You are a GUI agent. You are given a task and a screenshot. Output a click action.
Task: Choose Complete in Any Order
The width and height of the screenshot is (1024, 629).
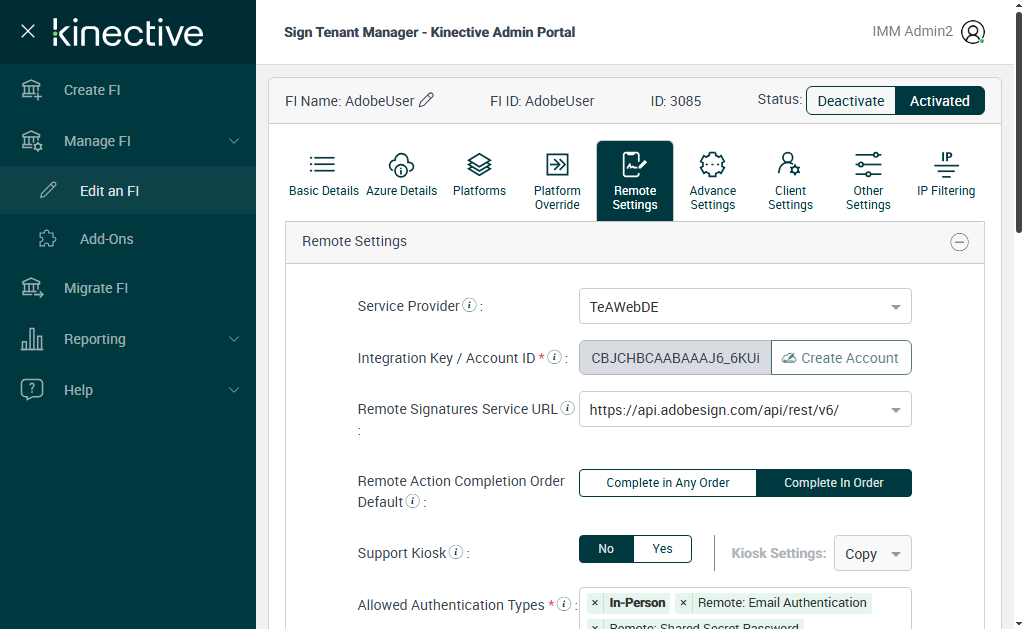click(667, 483)
